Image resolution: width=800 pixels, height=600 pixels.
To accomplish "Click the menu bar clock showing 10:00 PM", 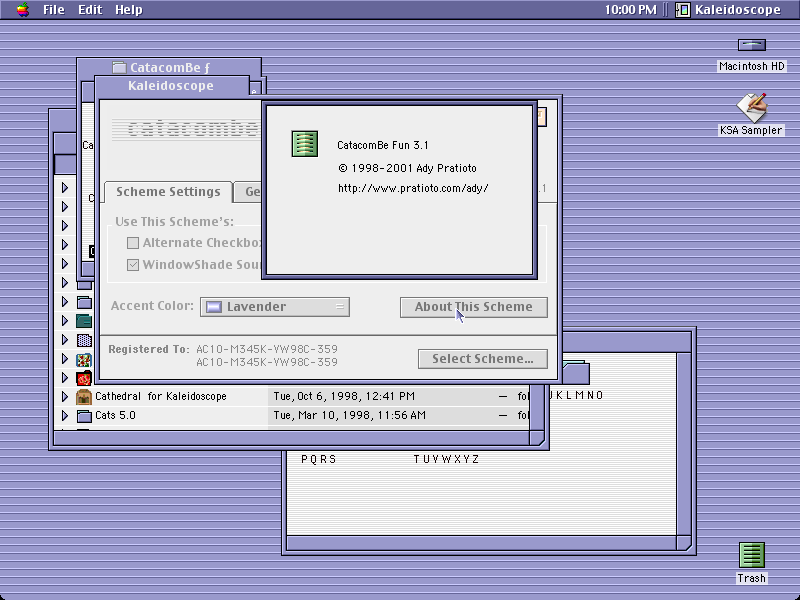I will click(631, 10).
